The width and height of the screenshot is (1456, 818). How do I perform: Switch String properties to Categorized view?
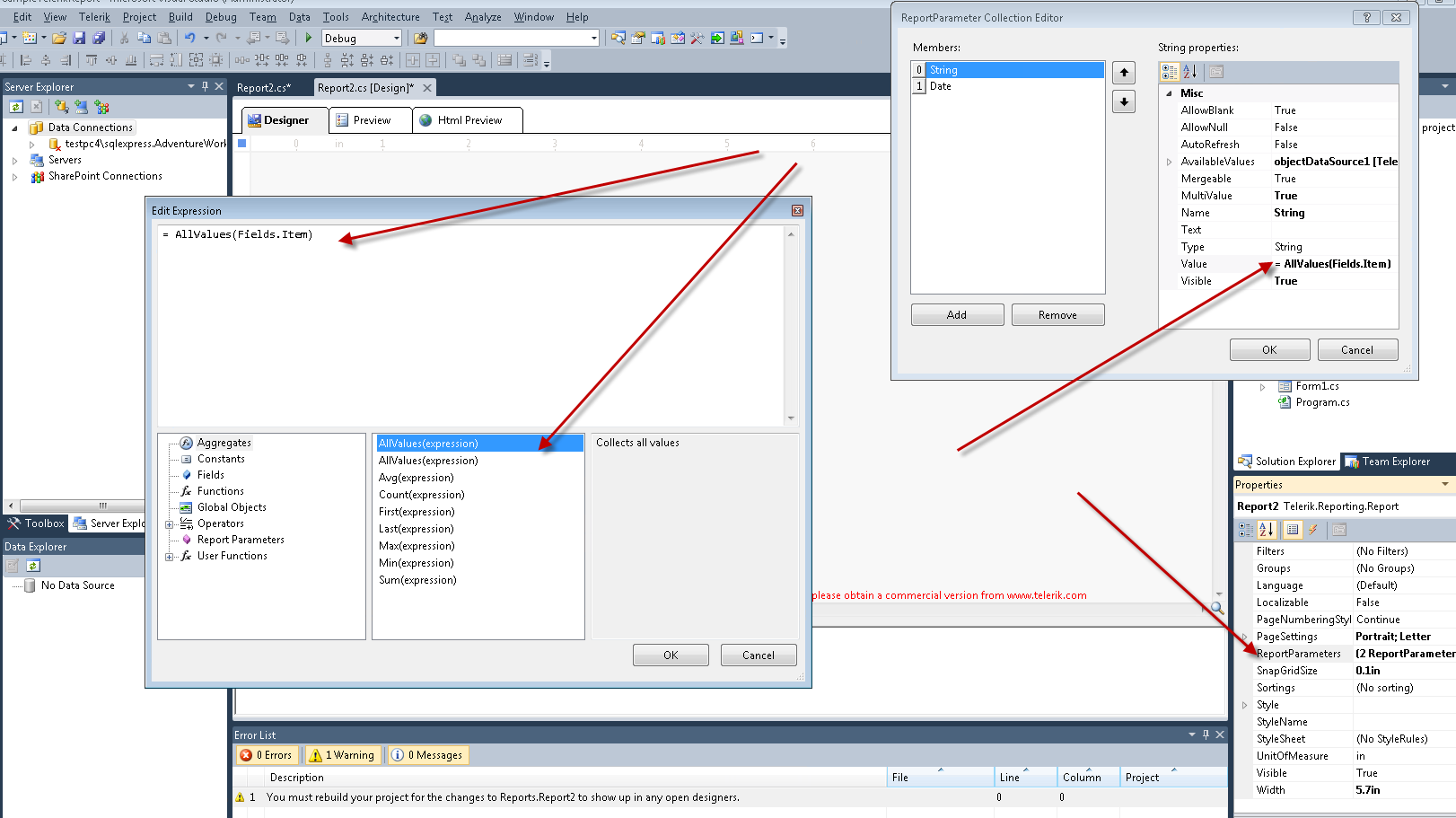pos(1170,72)
